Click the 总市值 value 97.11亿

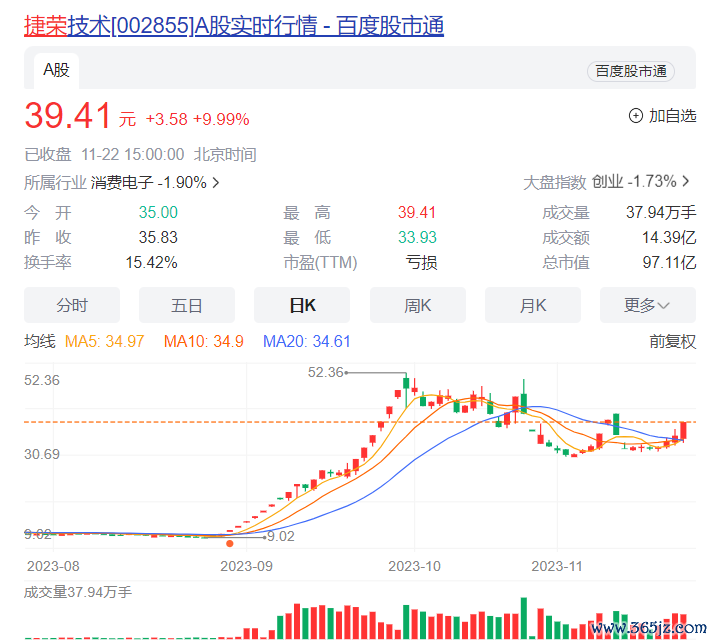669,263
